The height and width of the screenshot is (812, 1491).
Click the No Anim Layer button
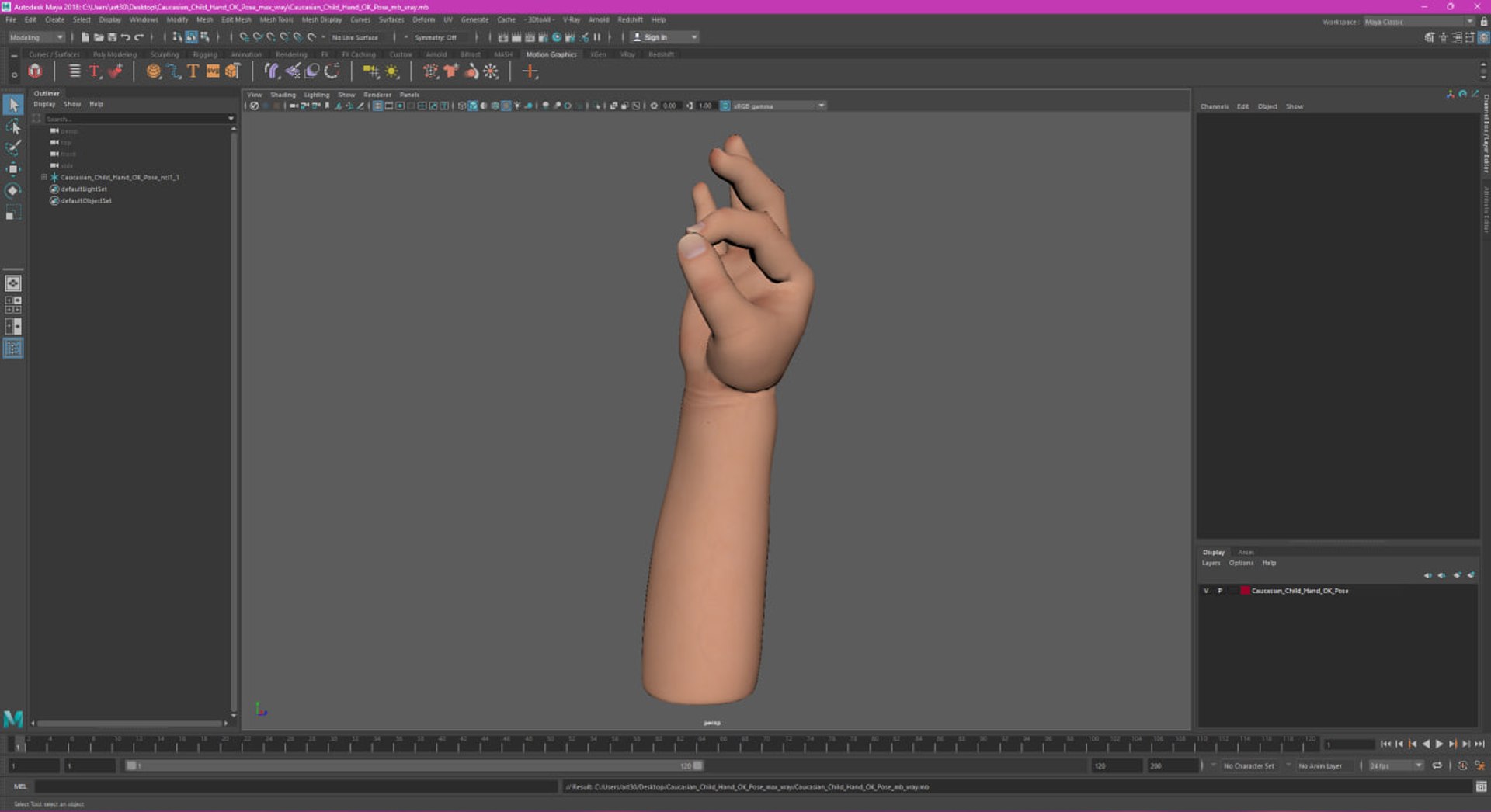[x=1320, y=765]
